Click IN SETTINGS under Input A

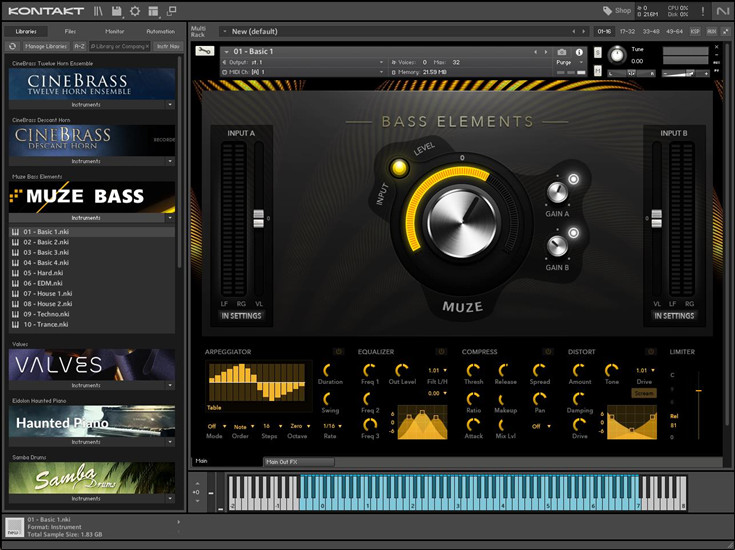coord(241,316)
